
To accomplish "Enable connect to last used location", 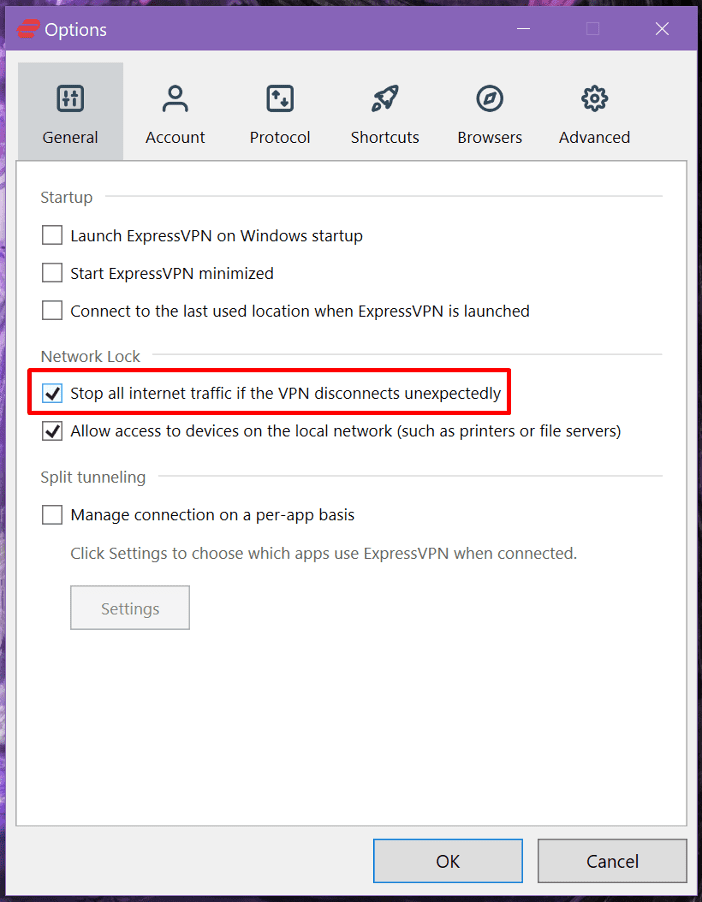I will click(x=52, y=311).
